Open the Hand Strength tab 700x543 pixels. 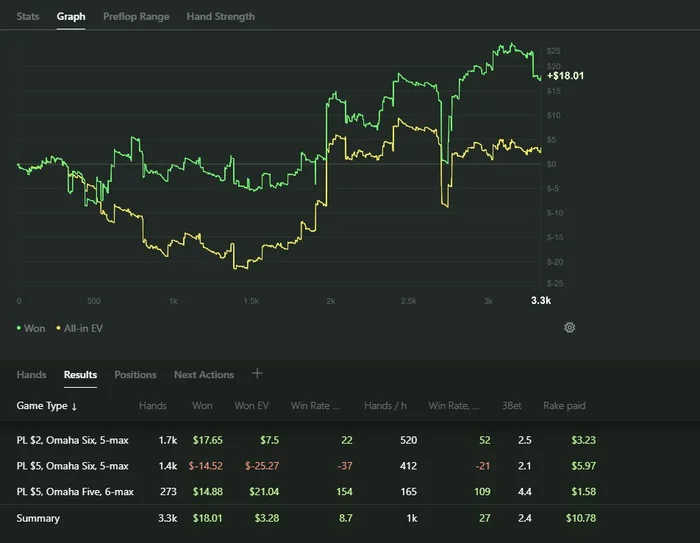point(221,17)
